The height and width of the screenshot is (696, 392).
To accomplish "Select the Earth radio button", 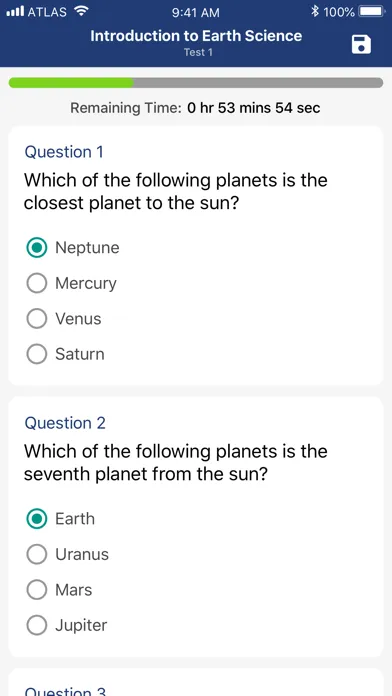I will click(36, 519).
